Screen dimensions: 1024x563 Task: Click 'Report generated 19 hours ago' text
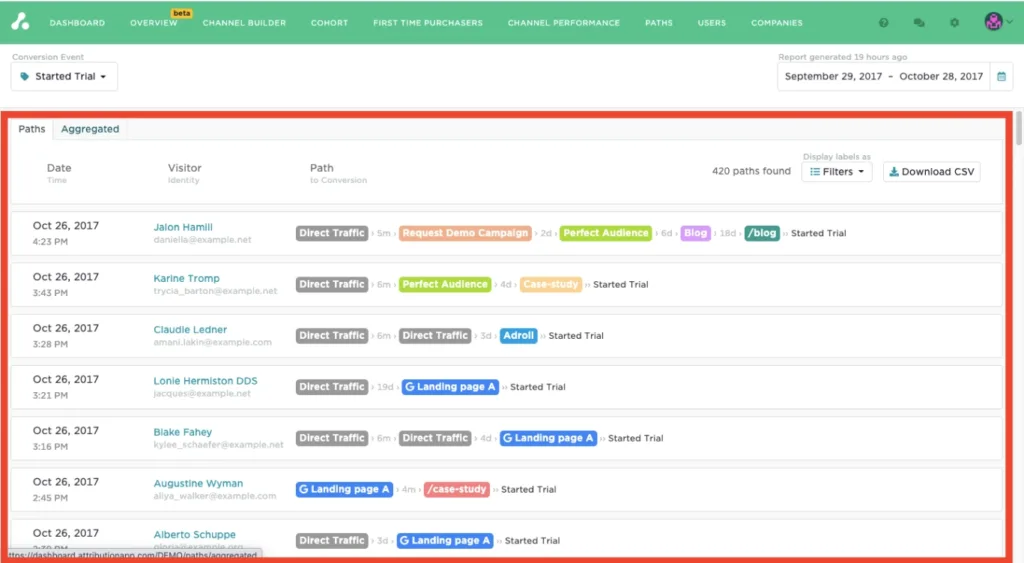tap(842, 57)
